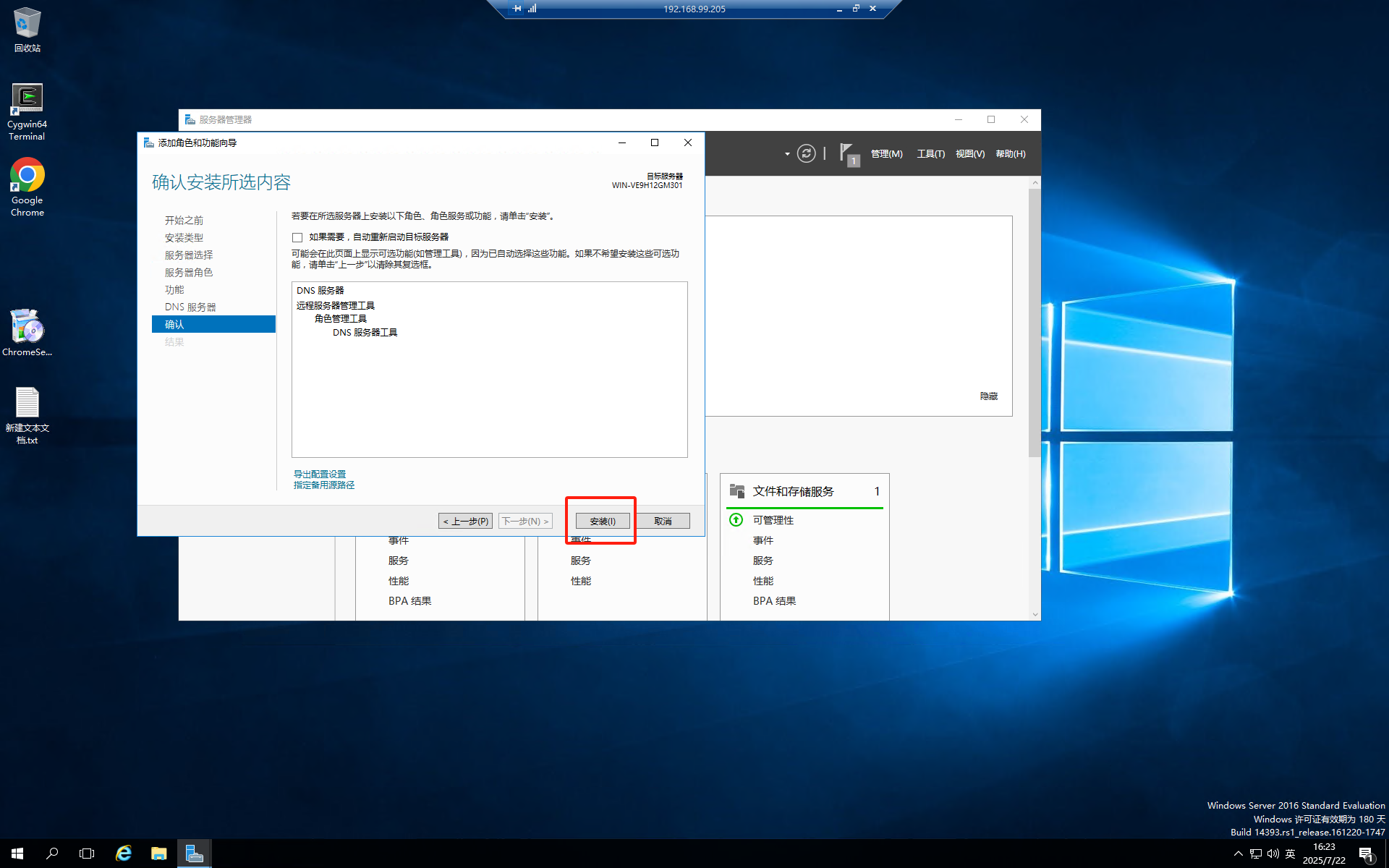Open the notifications flag in Server Manager
This screenshot has width=1389, height=868.
point(849,154)
